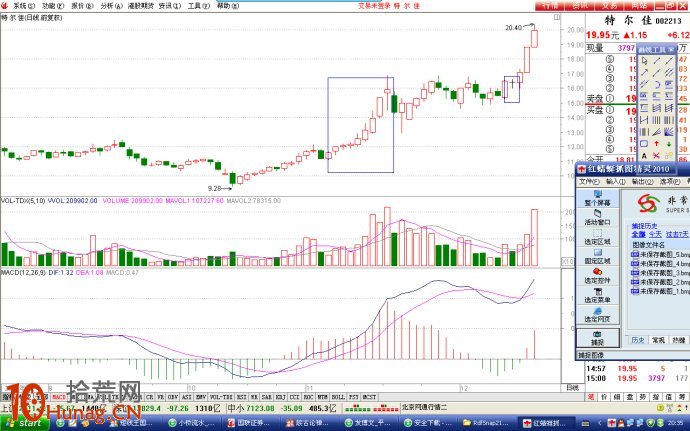Open the 功能(F) menu
This screenshot has height=431, width=690.
coord(53,6)
